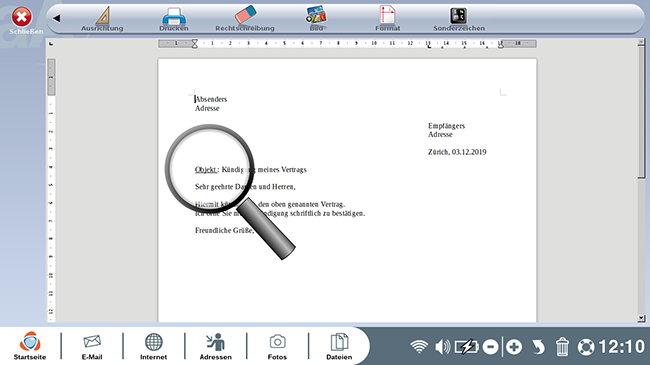Viewport: 650px width, 365px height.
Task: Click the undo back arrow in tray
Action: click(538, 347)
